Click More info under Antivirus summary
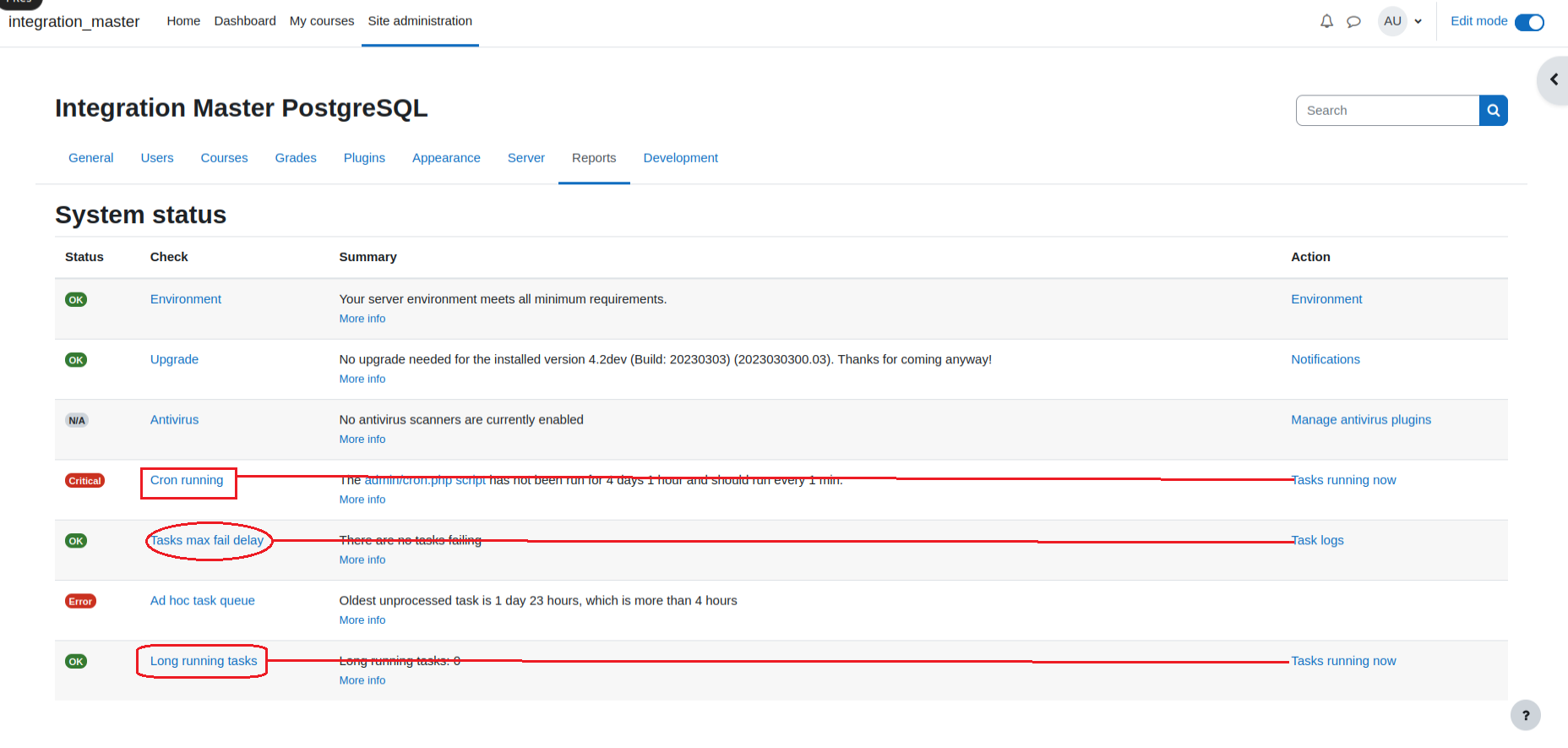This screenshot has width=1568, height=748. [362, 440]
